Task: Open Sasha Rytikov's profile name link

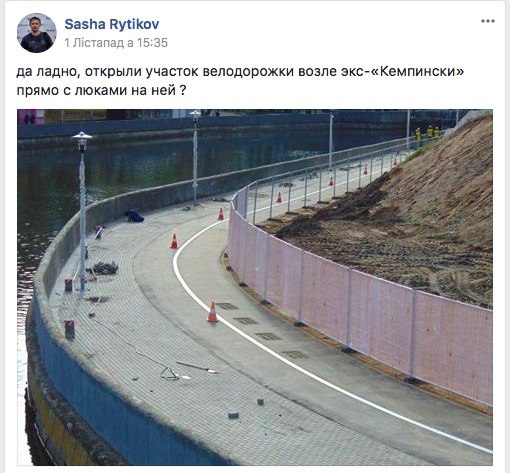Action: pyautogui.click(x=112, y=24)
